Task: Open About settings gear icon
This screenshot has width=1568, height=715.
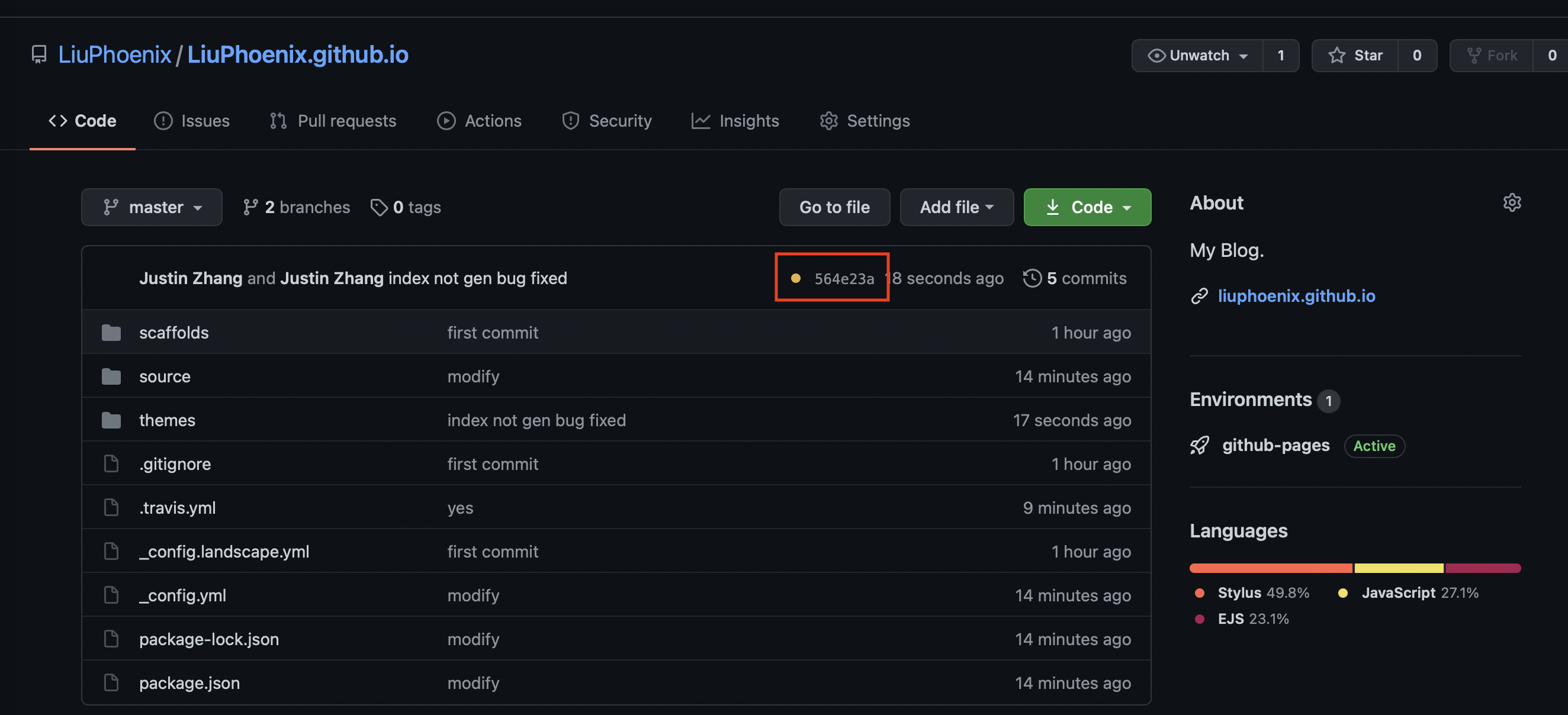Action: [1512, 202]
